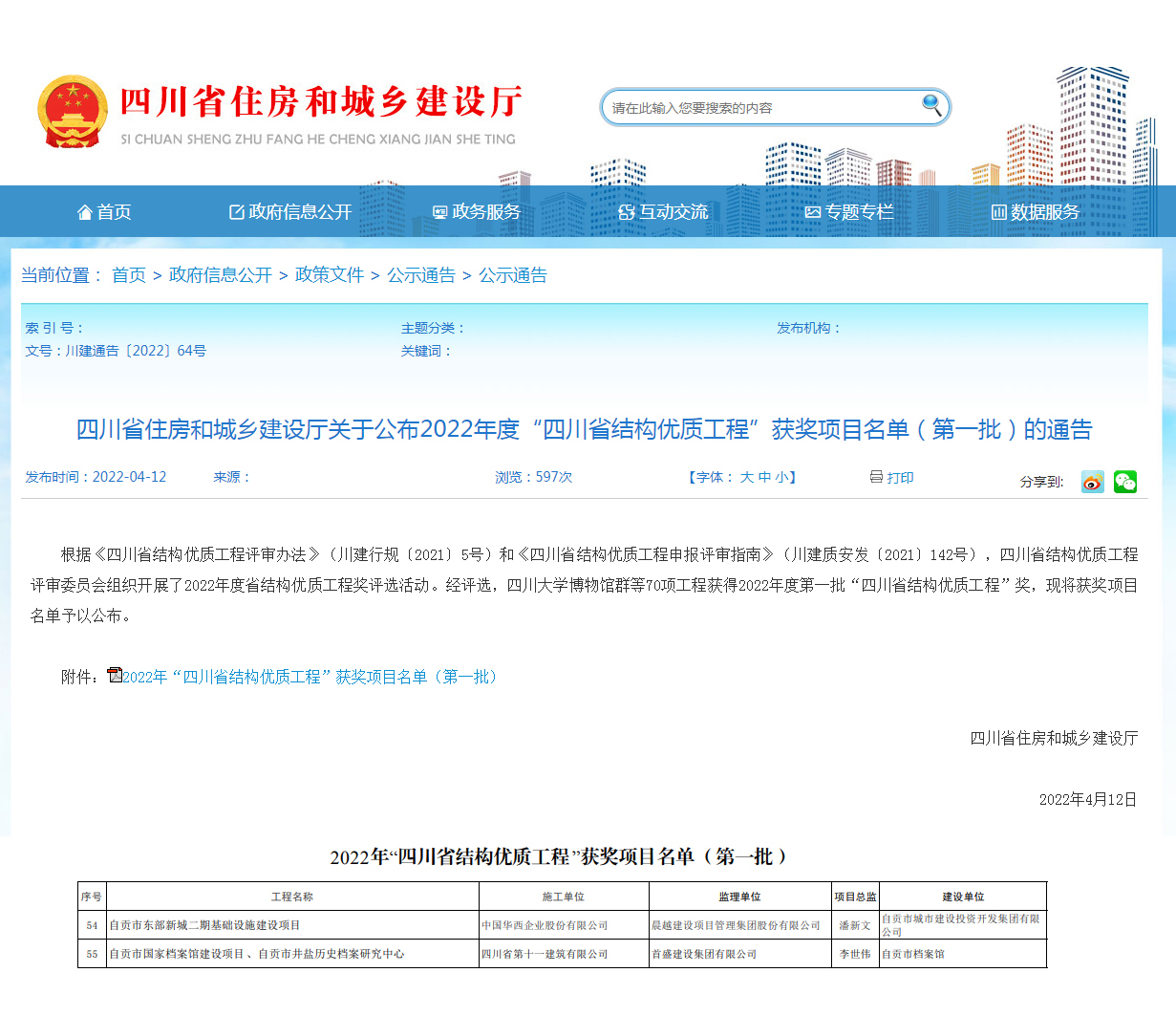
Task: Click the first 公示通告 breadcrumb link
Action: click(421, 275)
